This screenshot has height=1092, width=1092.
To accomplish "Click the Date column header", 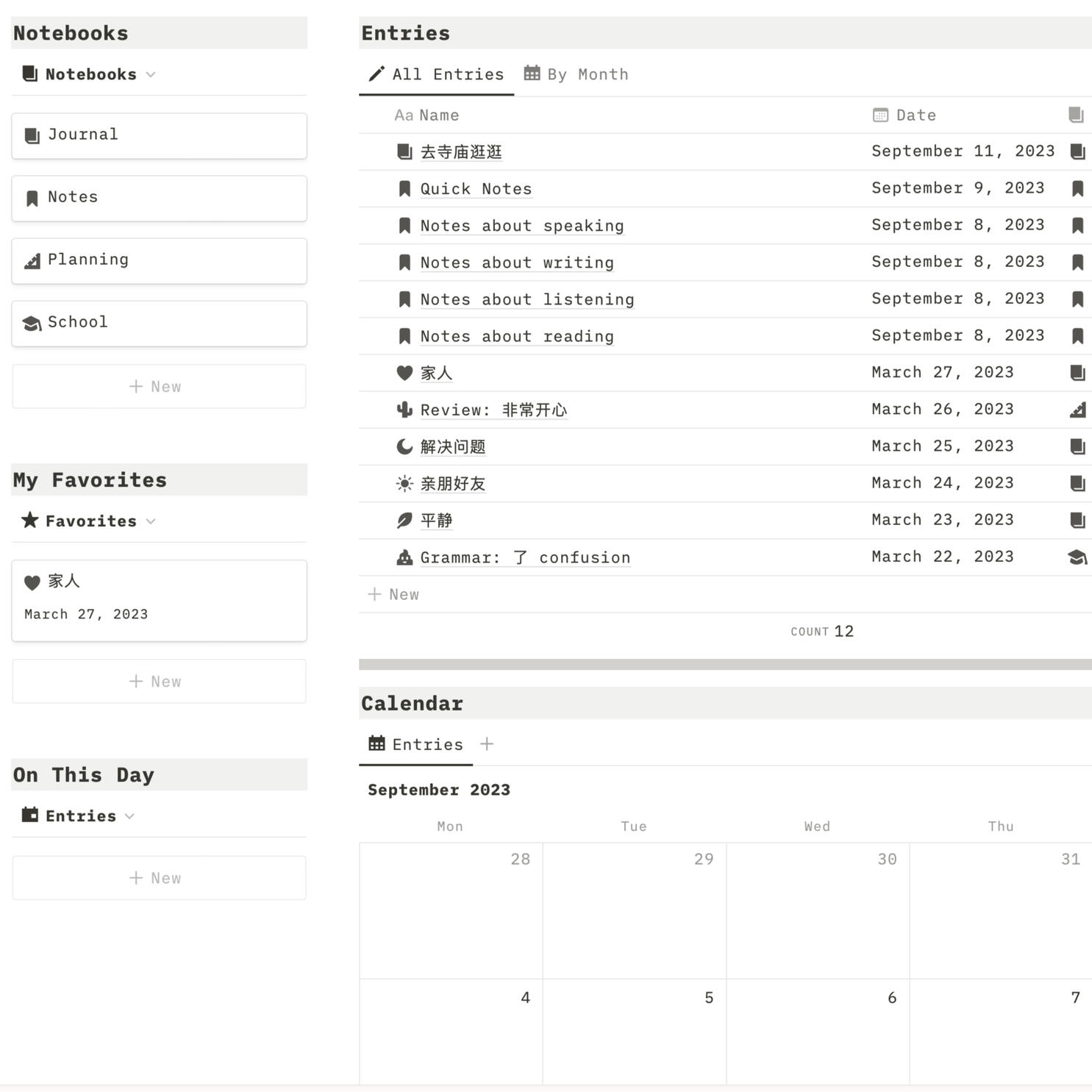I will point(916,115).
